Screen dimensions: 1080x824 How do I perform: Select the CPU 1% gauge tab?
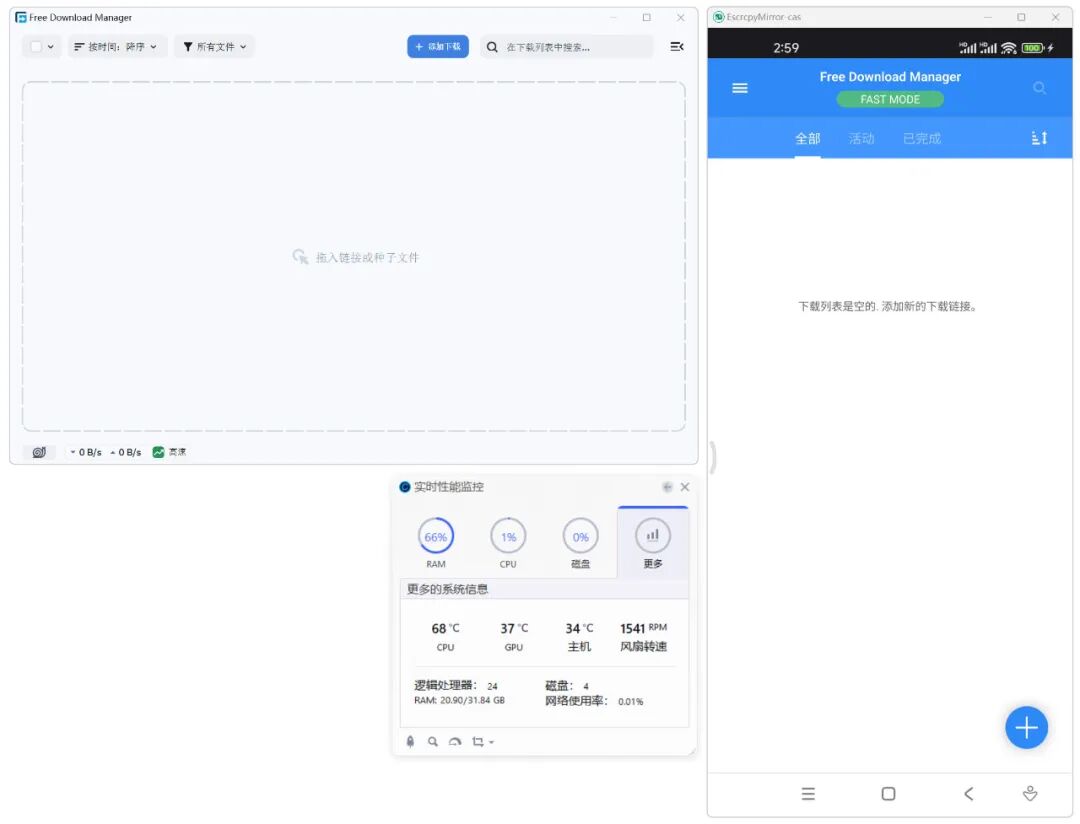coord(508,543)
